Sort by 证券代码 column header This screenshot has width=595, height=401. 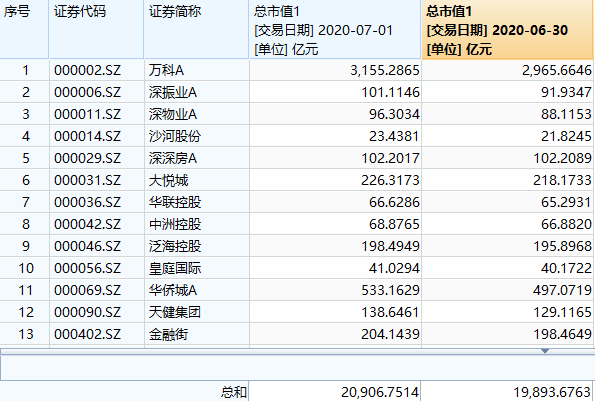click(96, 29)
